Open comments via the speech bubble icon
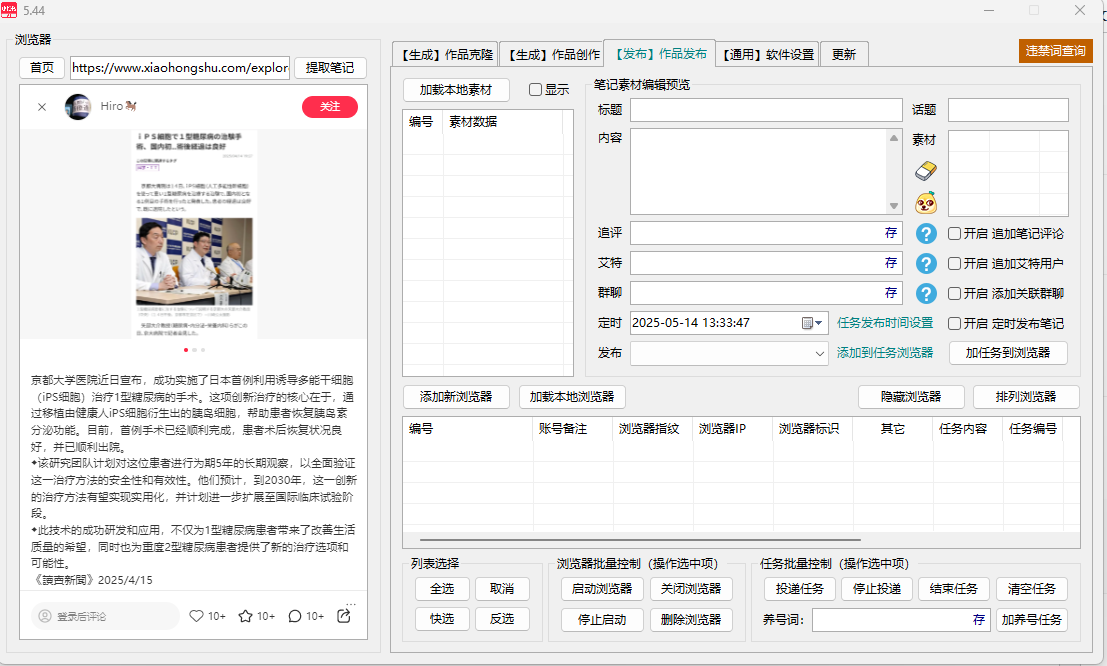 click(x=295, y=617)
